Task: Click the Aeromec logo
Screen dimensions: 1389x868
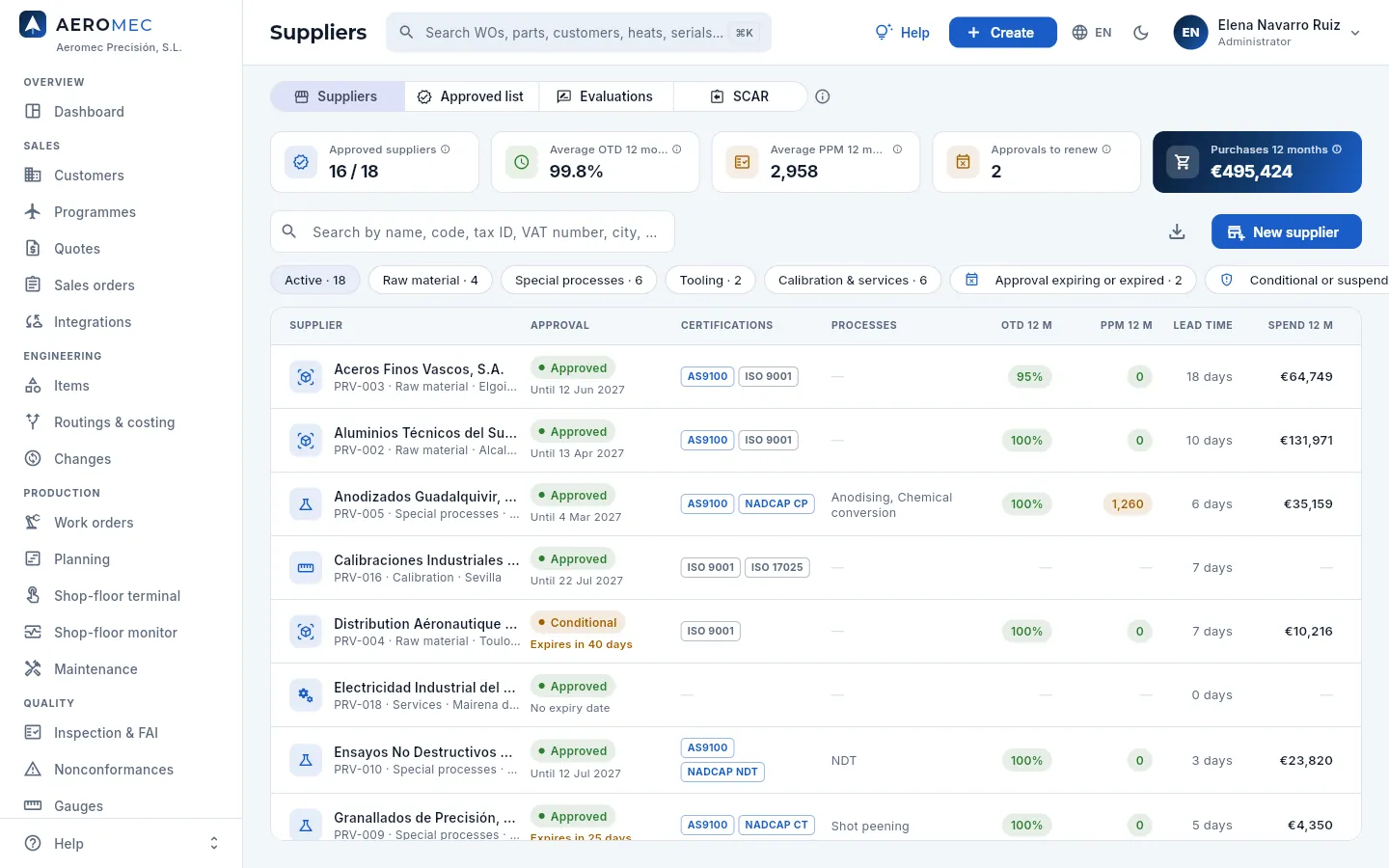Action: pyautogui.click(x=33, y=25)
